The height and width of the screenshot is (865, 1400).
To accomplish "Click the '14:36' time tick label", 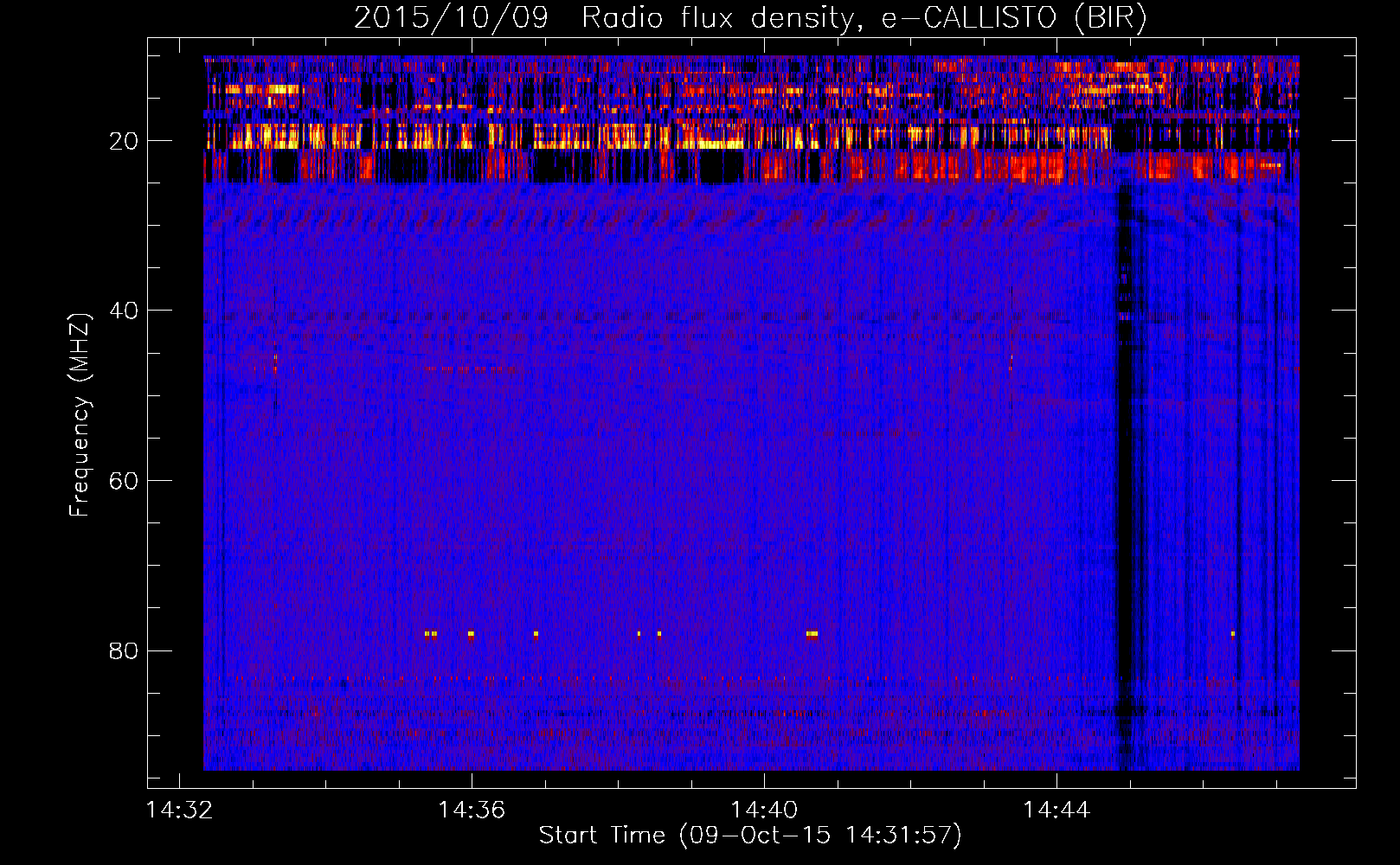I will 472,811.
